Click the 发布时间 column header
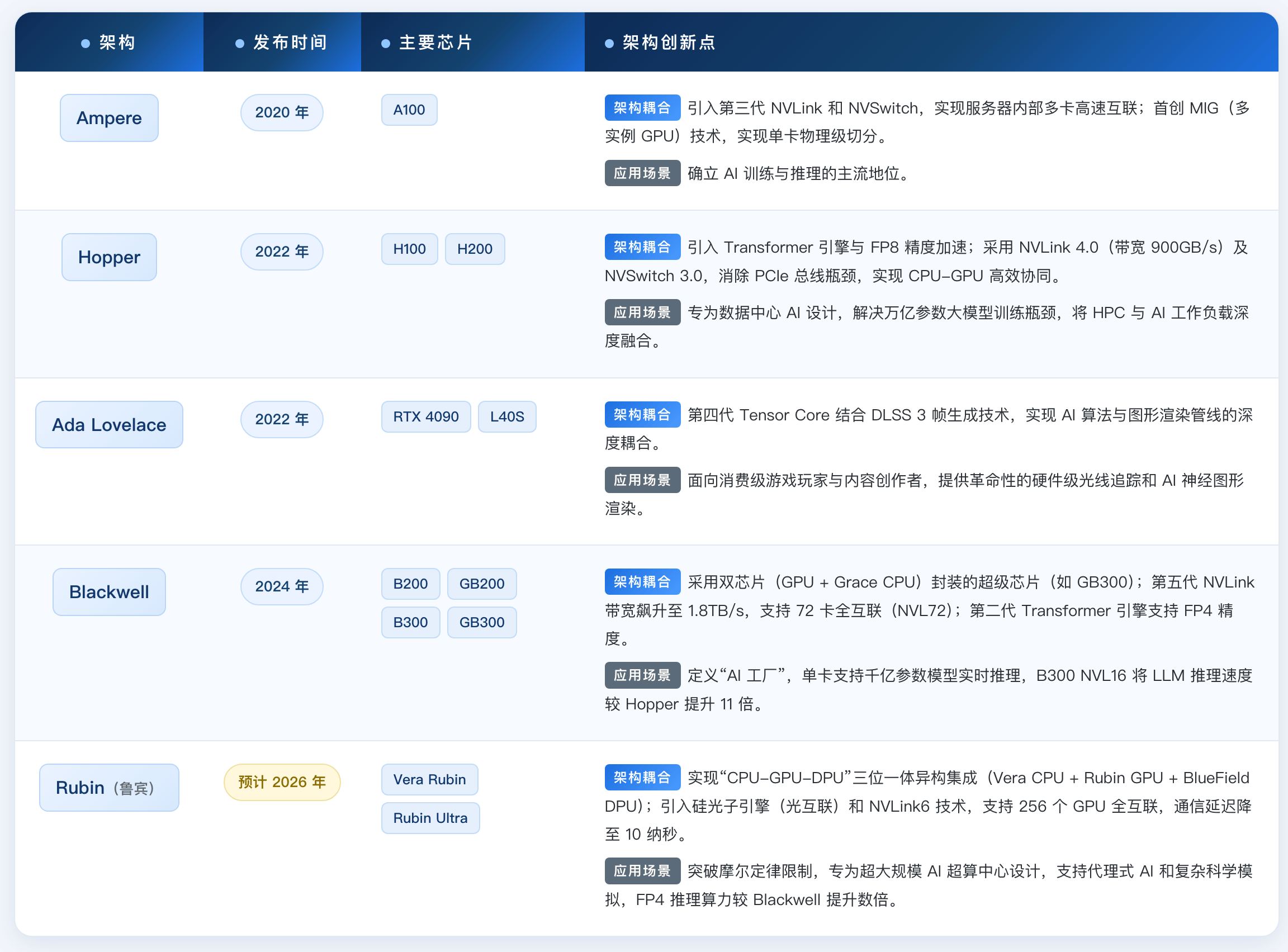The width and height of the screenshot is (1288, 952). [x=282, y=42]
